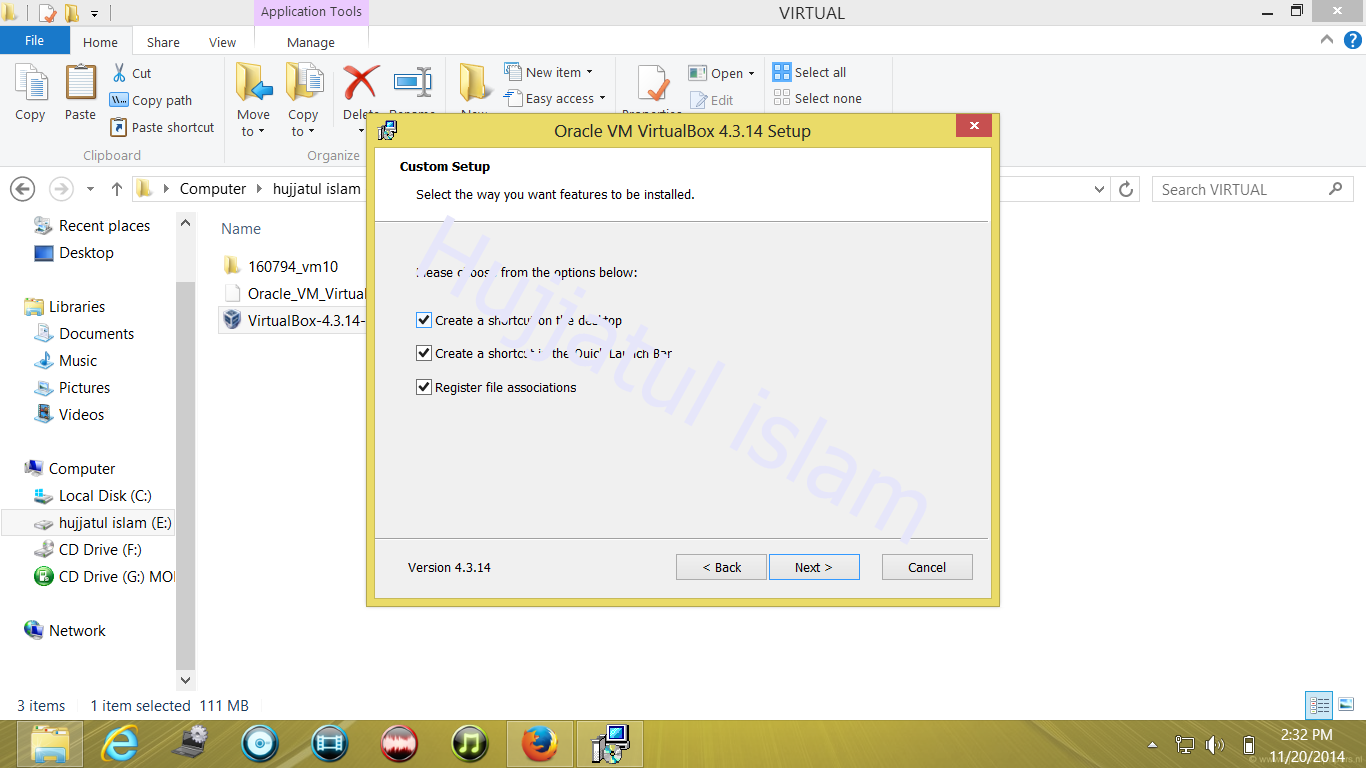Image resolution: width=1366 pixels, height=768 pixels.
Task: Open Music library
Action: tap(66, 361)
